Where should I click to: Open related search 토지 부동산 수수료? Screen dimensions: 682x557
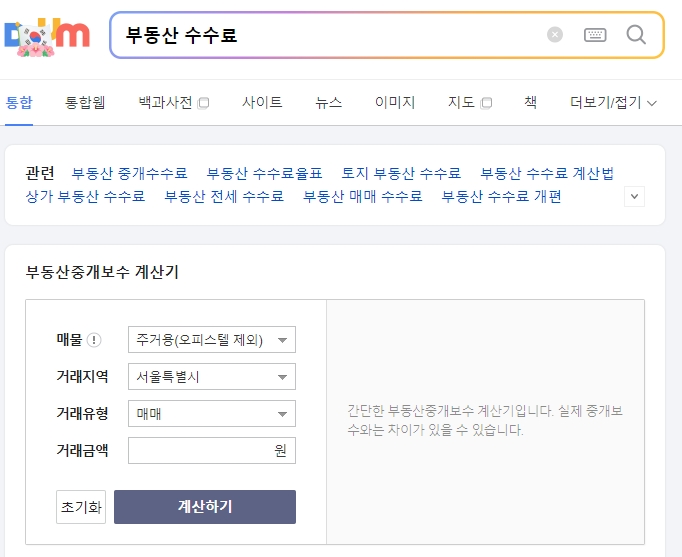click(401, 173)
